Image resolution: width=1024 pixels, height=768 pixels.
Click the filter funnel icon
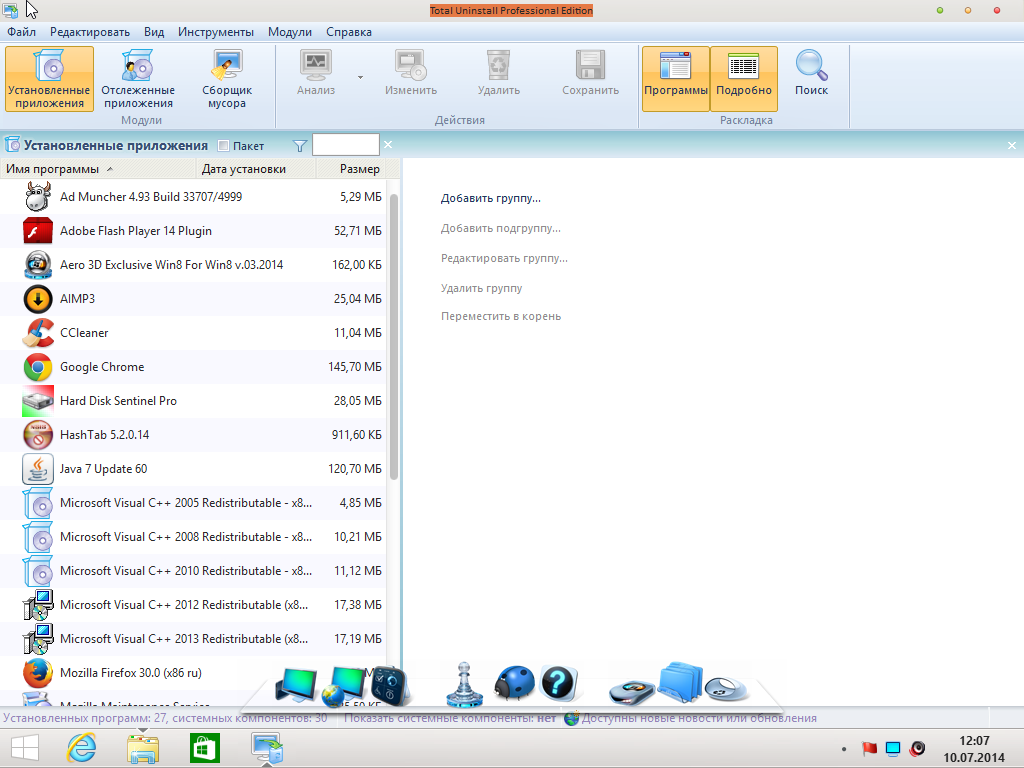tap(300, 146)
